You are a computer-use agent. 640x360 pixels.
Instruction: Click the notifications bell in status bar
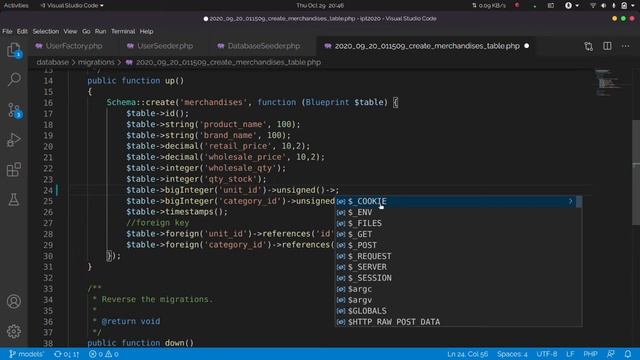tap(628, 354)
